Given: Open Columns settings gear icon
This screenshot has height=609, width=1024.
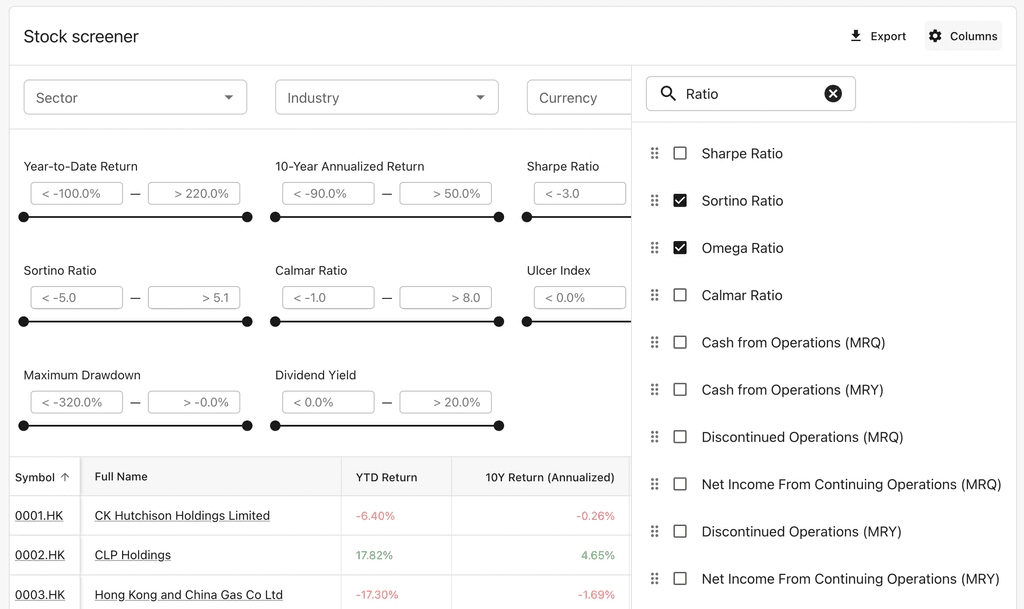Looking at the screenshot, I should 935,36.
